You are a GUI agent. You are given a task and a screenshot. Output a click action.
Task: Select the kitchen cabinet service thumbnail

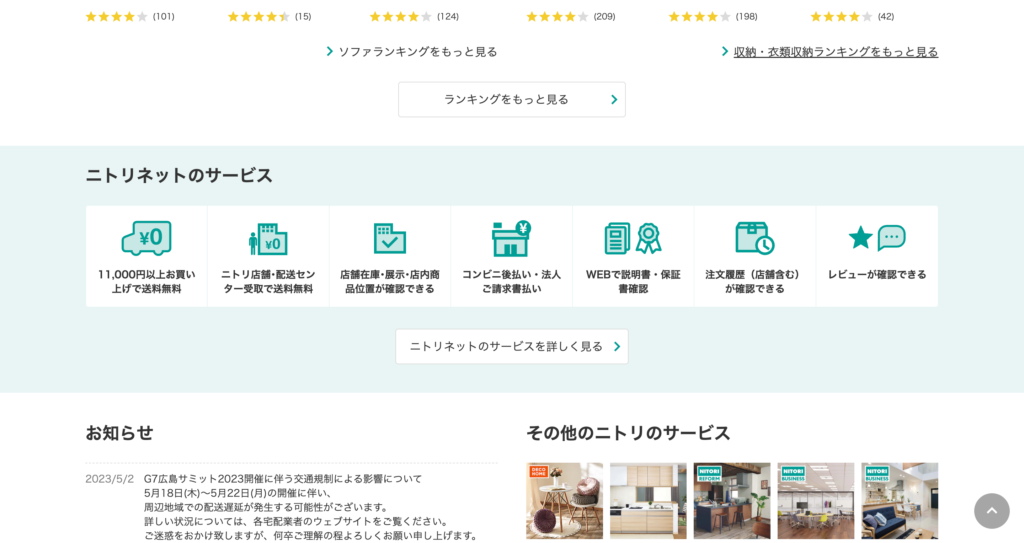pos(648,501)
